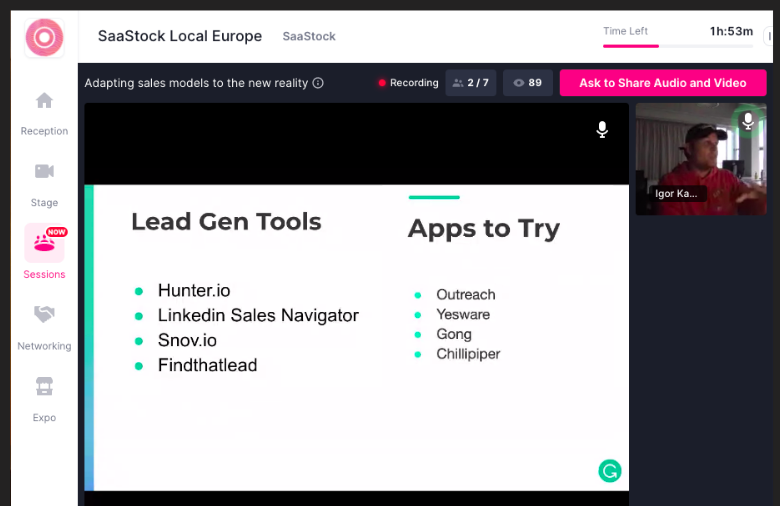Open the Sessions section
The width and height of the screenshot is (780, 506).
[44, 252]
